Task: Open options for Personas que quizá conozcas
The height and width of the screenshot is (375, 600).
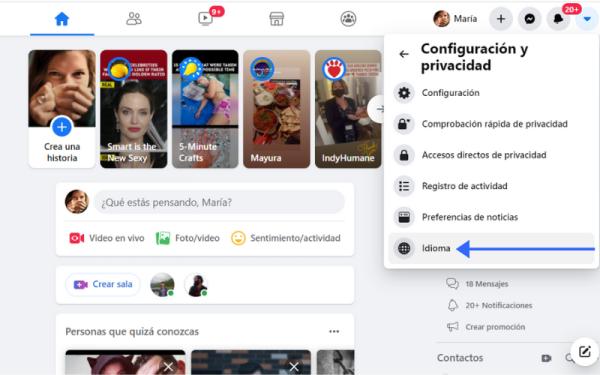Action: 334,331
